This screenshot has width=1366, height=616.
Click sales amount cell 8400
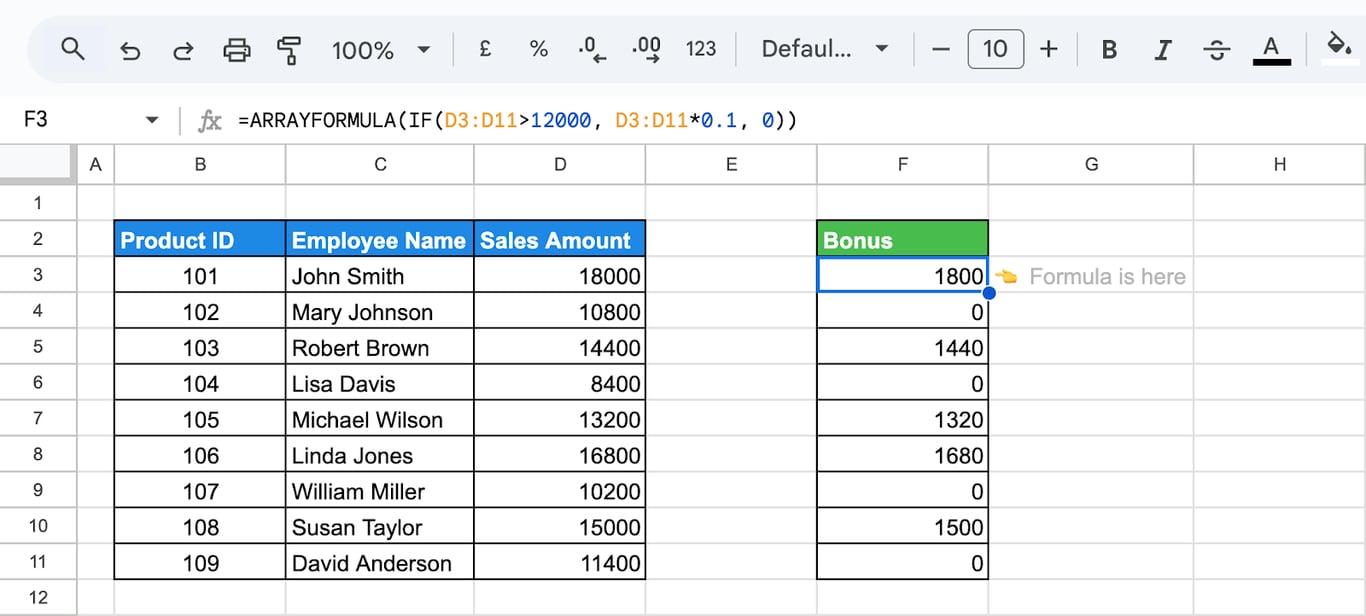(560, 383)
